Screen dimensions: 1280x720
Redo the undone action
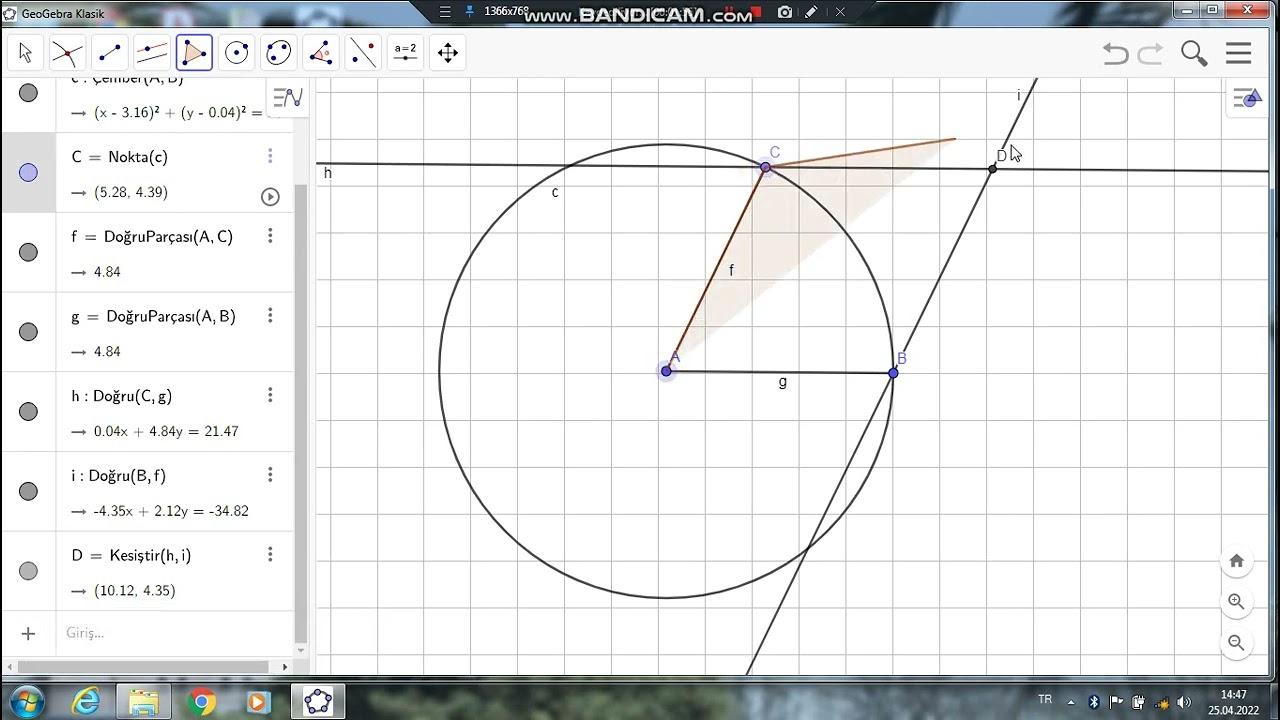[x=1151, y=54]
